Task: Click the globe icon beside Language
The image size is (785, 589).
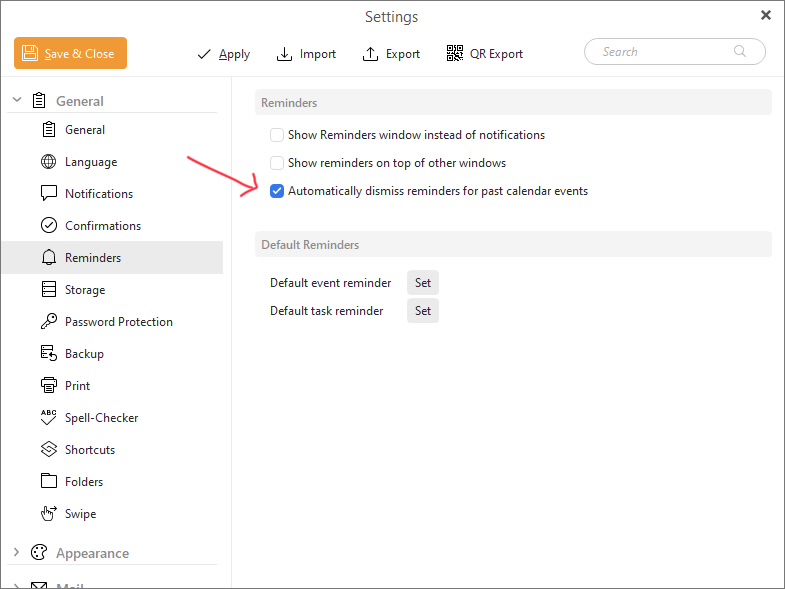Action: (x=48, y=162)
